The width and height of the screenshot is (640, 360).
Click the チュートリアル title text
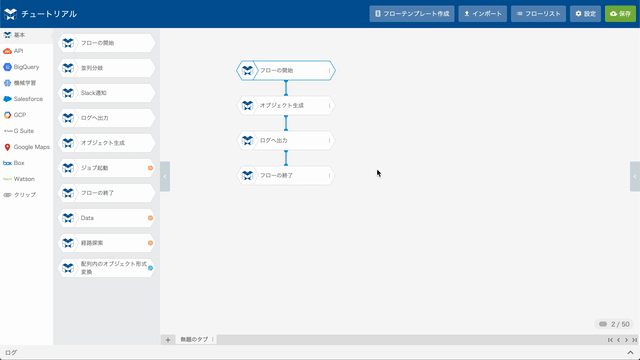point(49,14)
